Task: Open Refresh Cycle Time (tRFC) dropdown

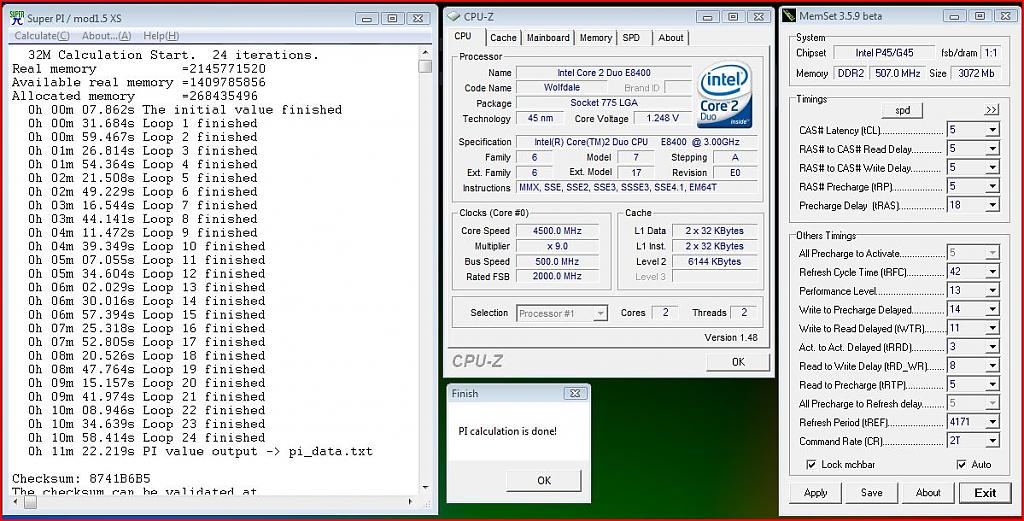Action: pyautogui.click(x=993, y=272)
